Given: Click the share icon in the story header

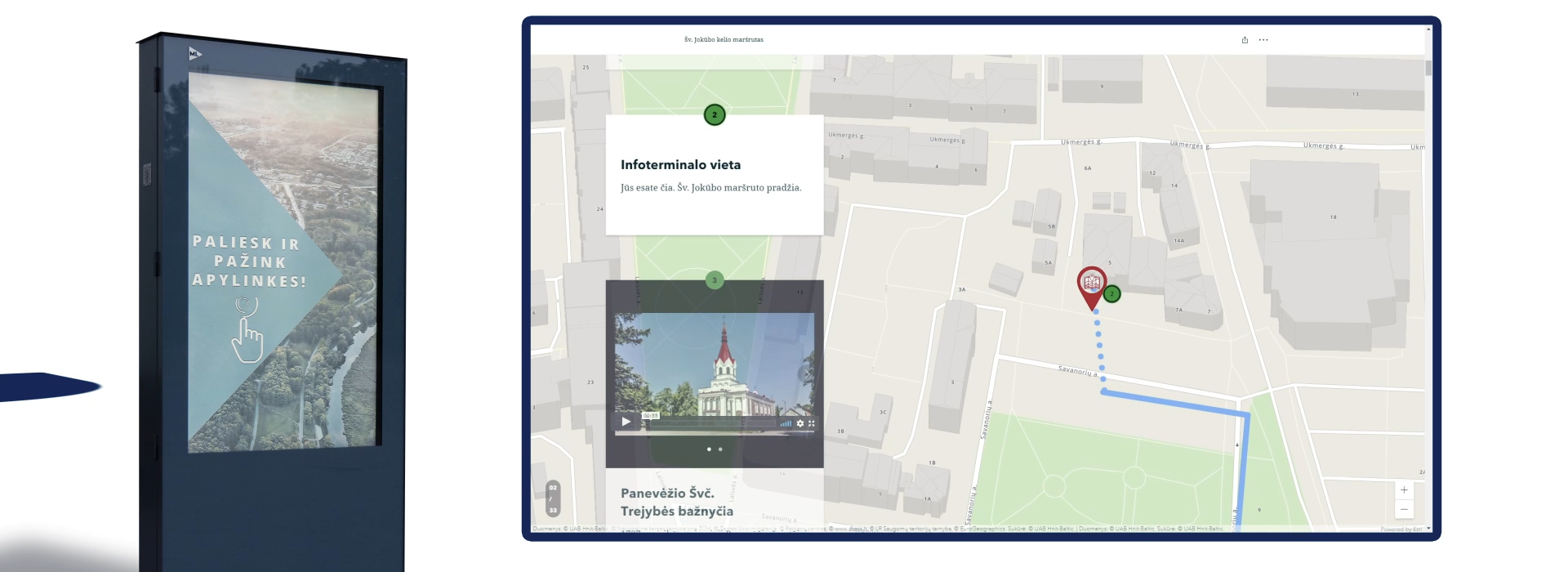Looking at the screenshot, I should pyautogui.click(x=1245, y=40).
